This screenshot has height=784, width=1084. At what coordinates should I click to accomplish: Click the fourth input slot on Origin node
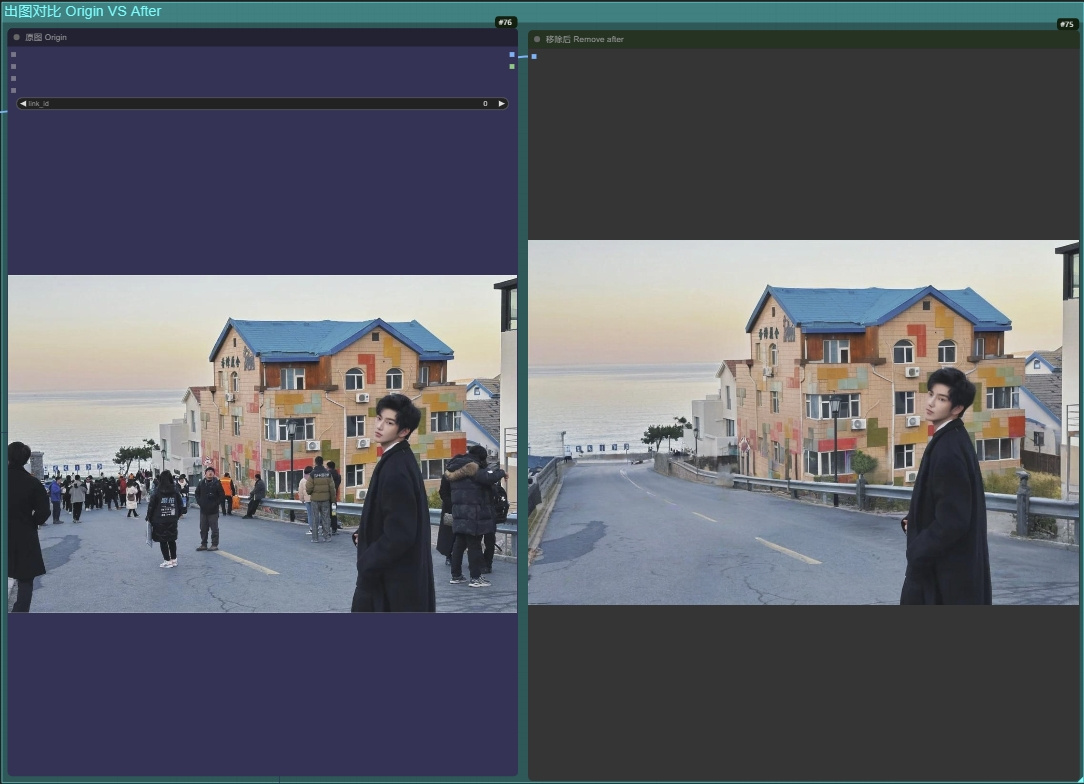(x=13, y=90)
